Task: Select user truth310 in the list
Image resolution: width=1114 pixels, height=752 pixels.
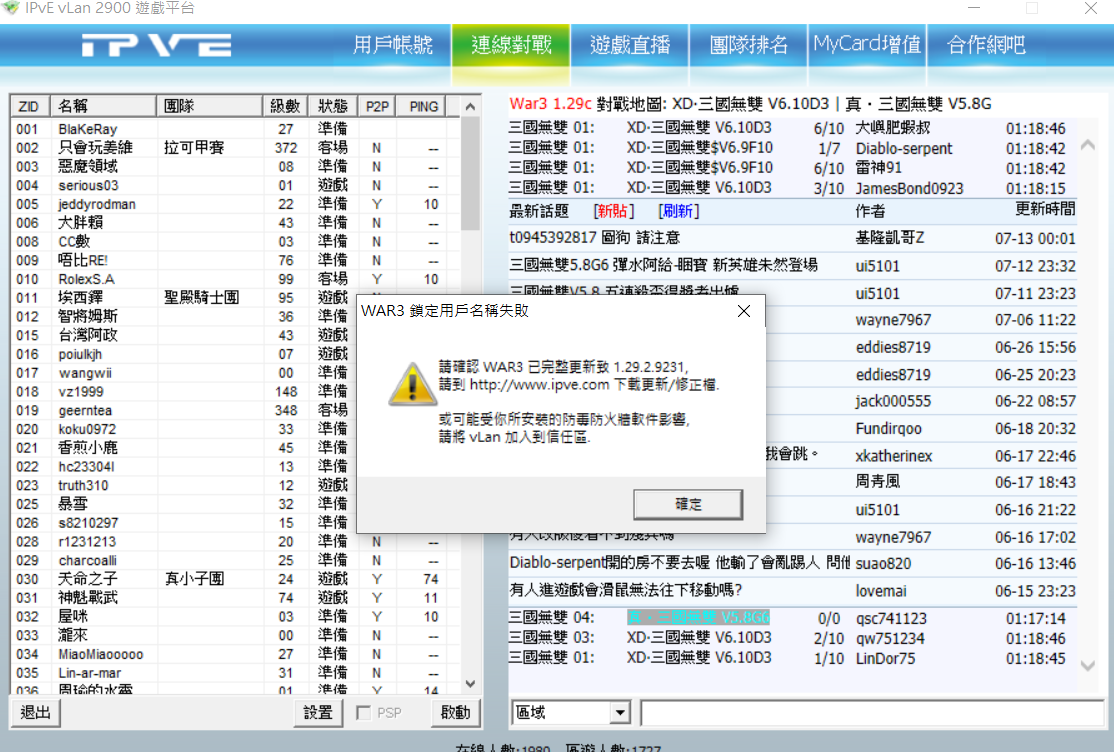Action: coord(236,485)
